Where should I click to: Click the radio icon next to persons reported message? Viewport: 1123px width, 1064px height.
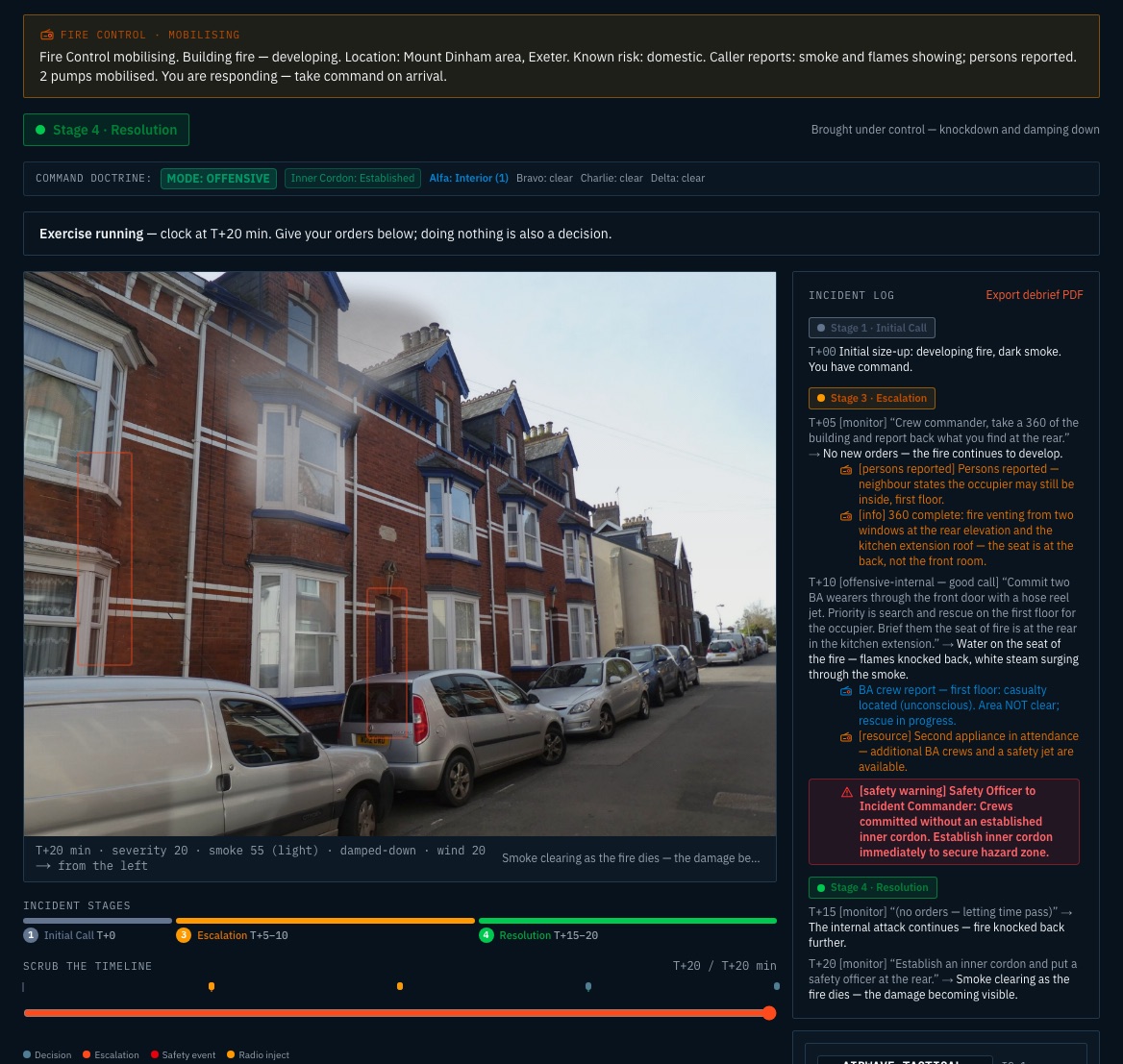(x=846, y=470)
